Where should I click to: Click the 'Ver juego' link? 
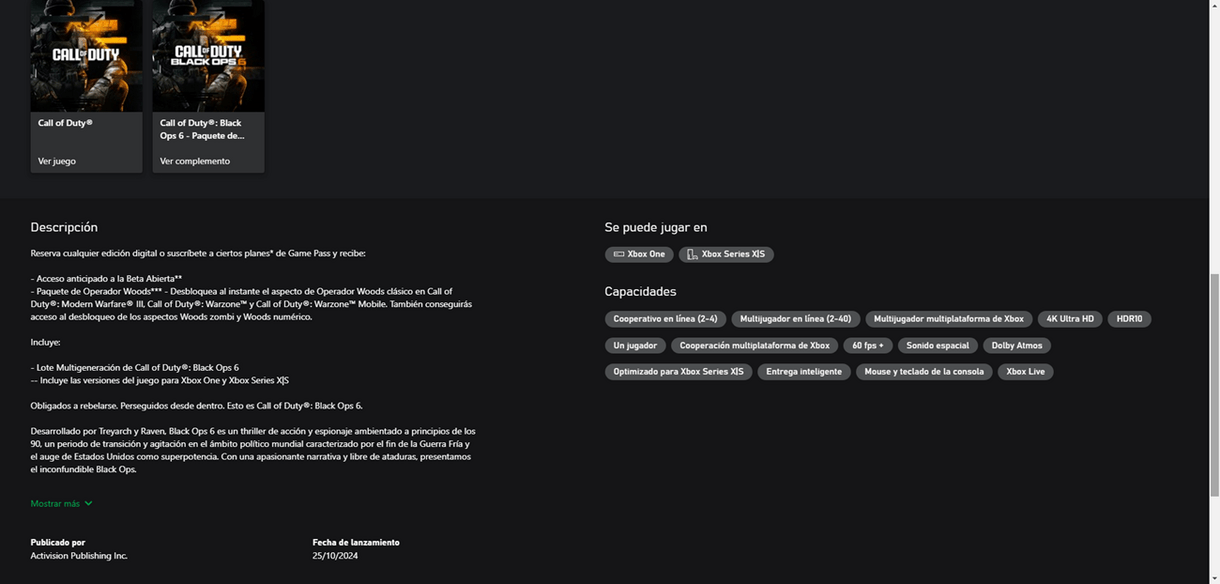point(57,161)
